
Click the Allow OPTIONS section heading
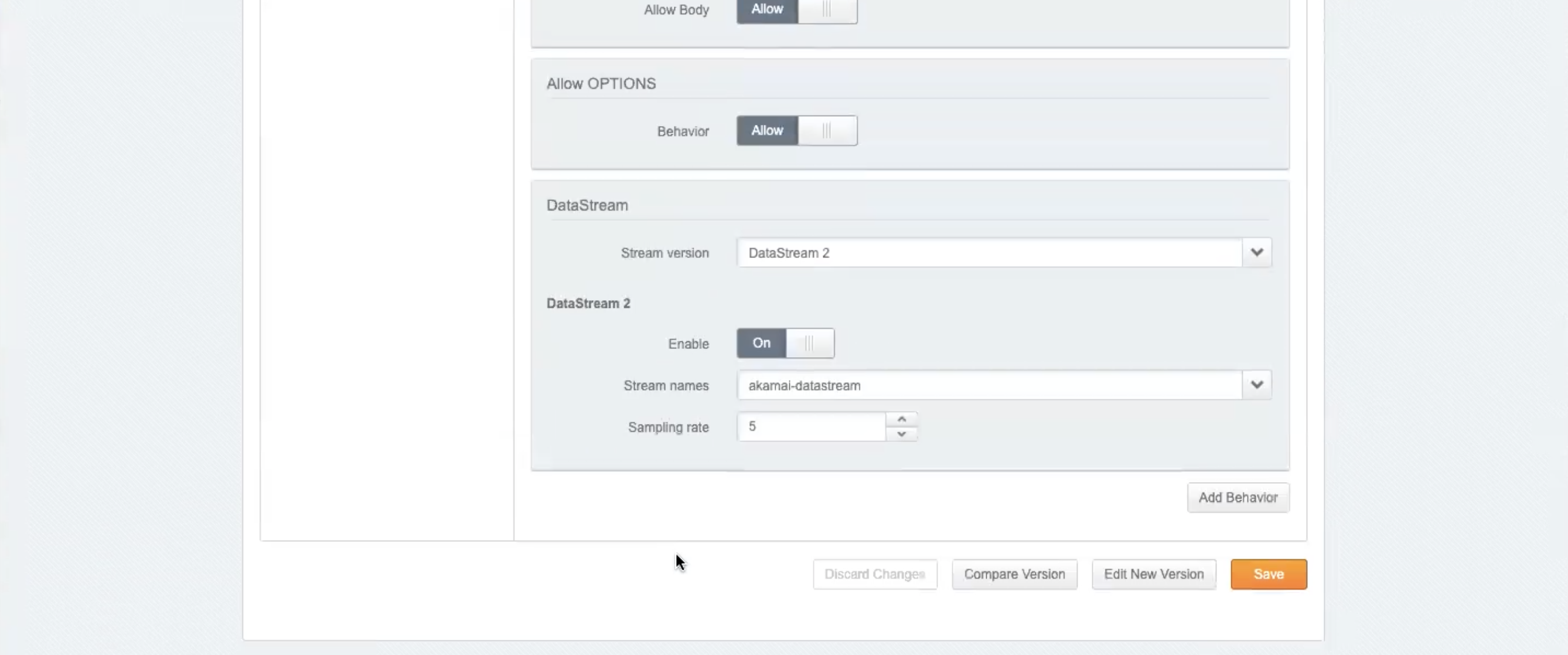pyautogui.click(x=601, y=83)
